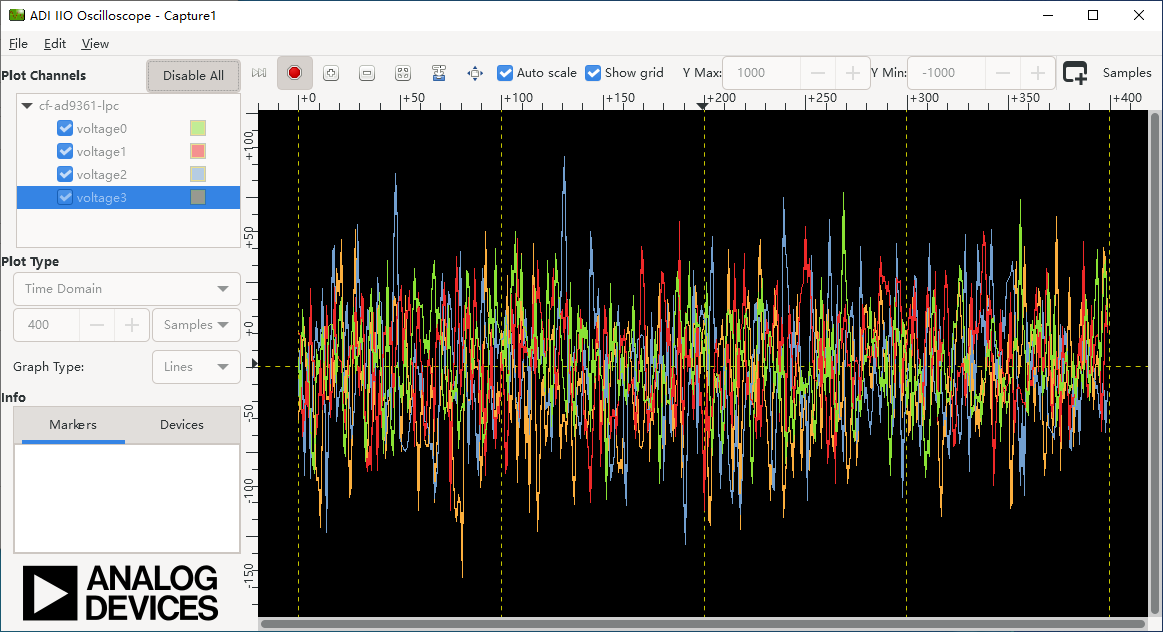Click the Y Max value field

coord(761,73)
